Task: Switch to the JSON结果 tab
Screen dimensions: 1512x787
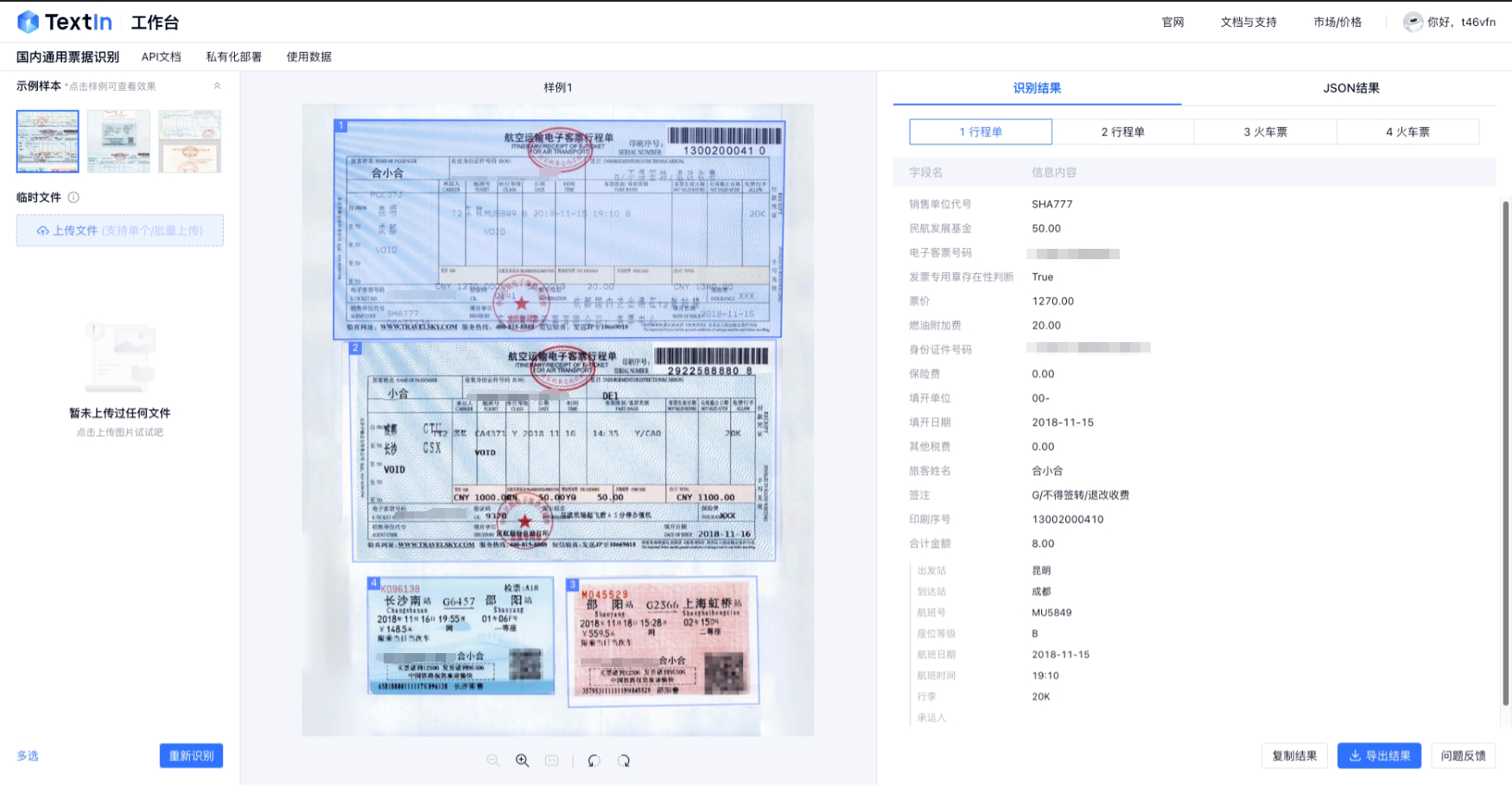Action: [x=1351, y=87]
